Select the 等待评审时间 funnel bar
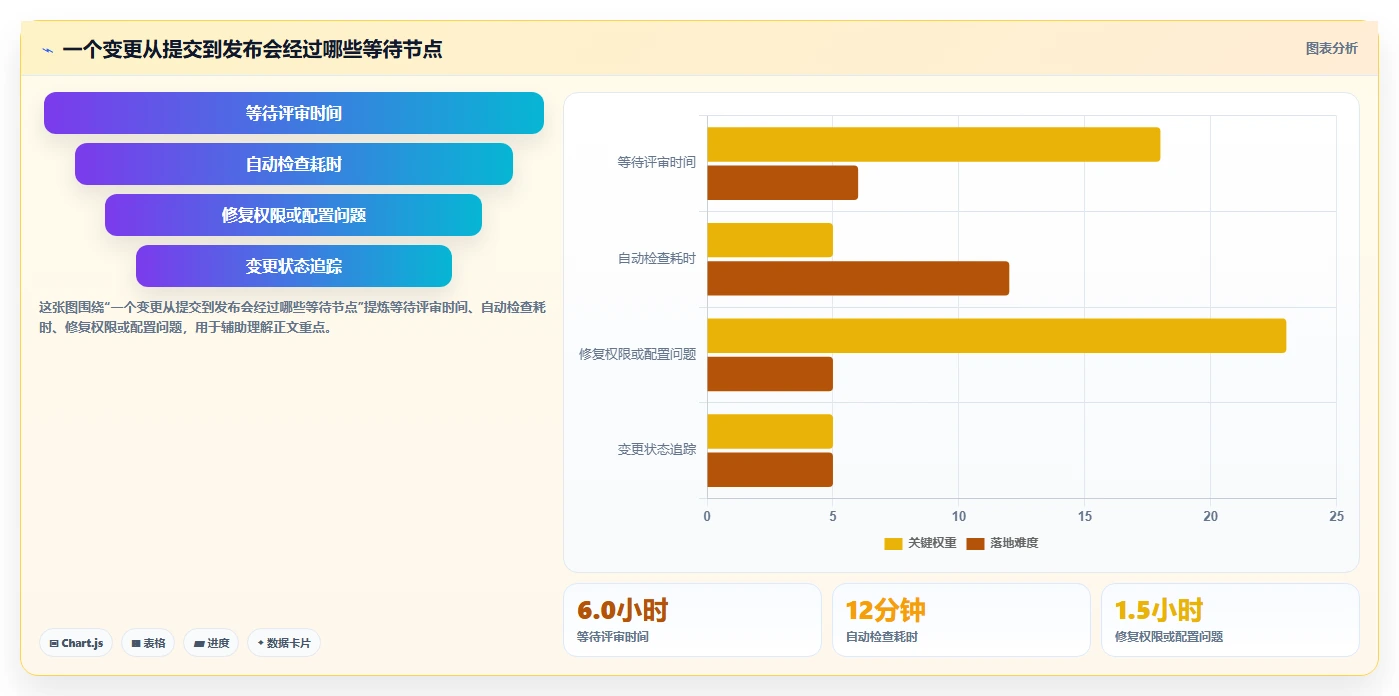The height and width of the screenshot is (696, 1399). click(294, 113)
